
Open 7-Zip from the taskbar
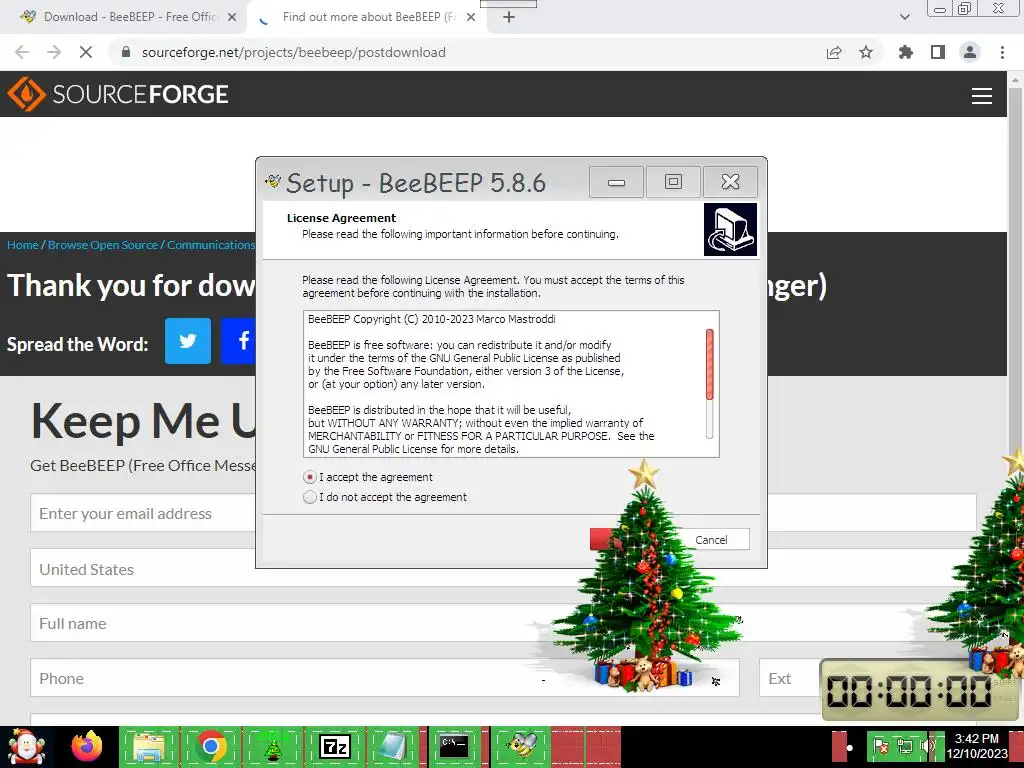(x=334, y=746)
